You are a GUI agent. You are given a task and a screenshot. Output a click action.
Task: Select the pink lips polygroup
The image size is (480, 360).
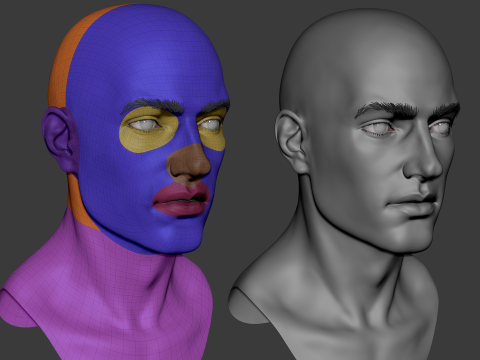[x=182, y=200]
